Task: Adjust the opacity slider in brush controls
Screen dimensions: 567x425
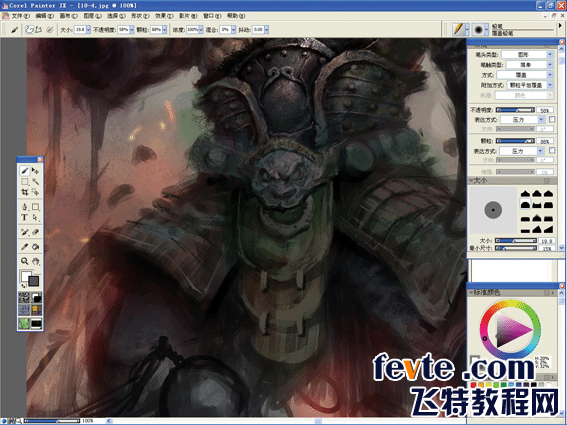Action: tap(515, 110)
